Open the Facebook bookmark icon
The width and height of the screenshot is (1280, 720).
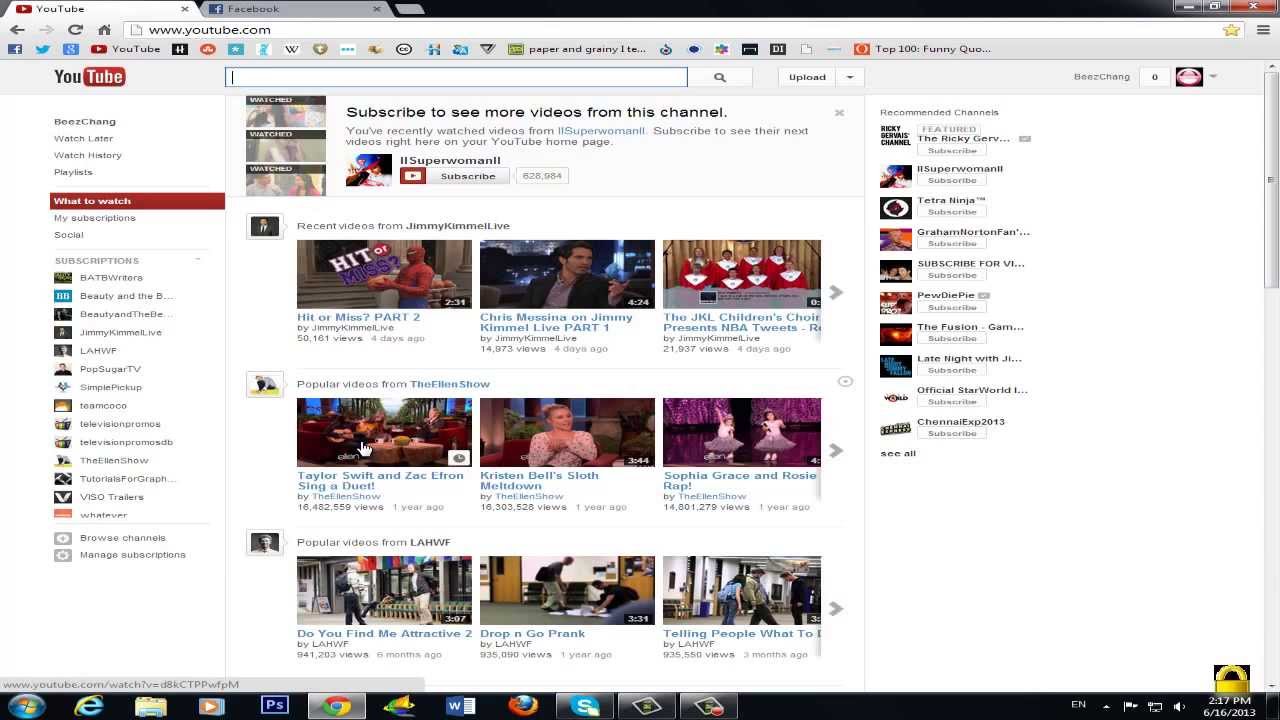(x=15, y=49)
